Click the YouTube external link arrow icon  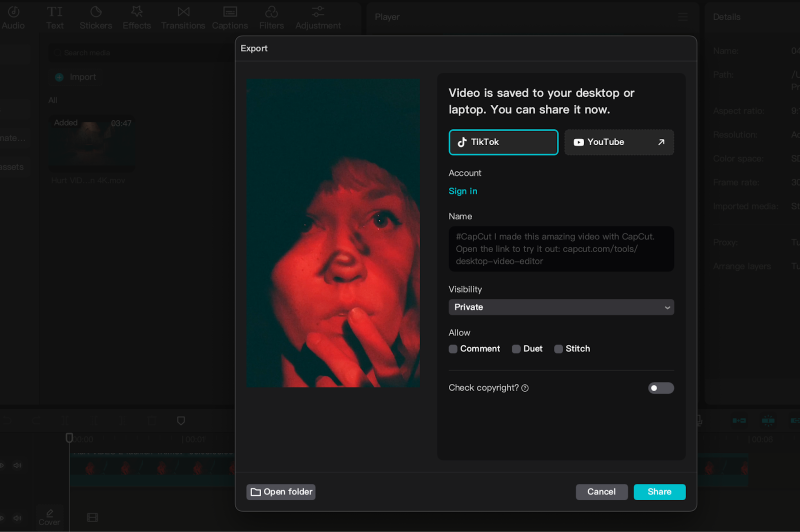[661, 142]
